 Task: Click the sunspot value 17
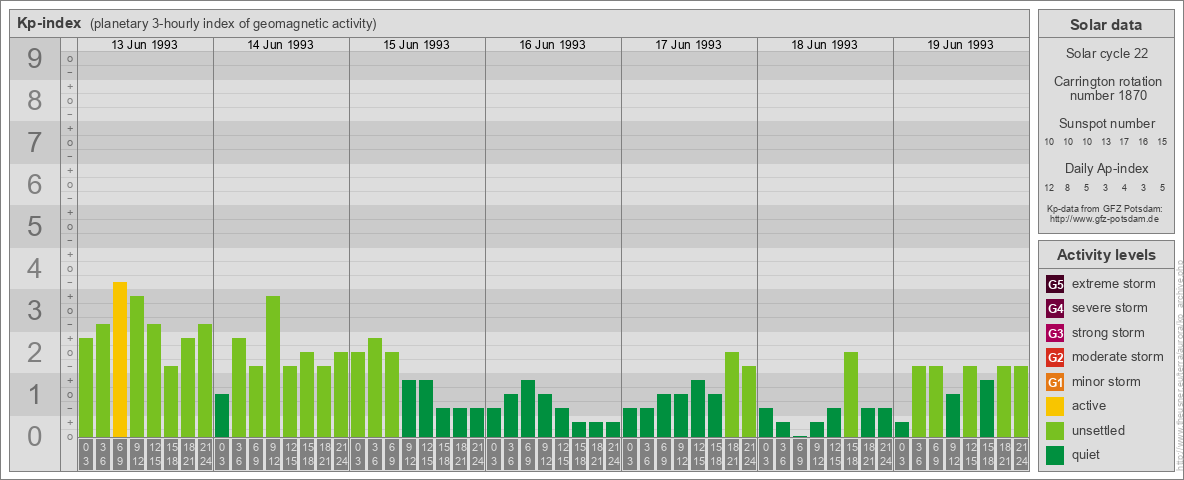coord(1124,142)
